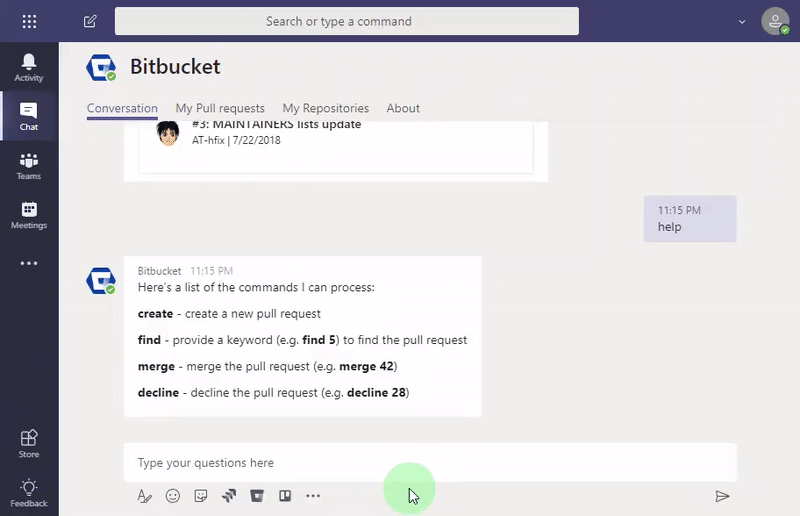Click 'find 5' example text
The height and width of the screenshot is (516, 800).
point(319,340)
